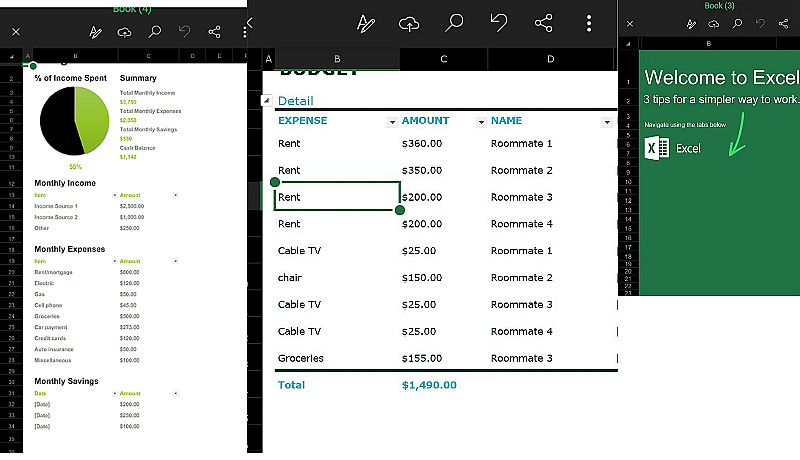The height and width of the screenshot is (460, 800).
Task: Open the EXPENSE column filter dropdown
Action: tap(392, 122)
